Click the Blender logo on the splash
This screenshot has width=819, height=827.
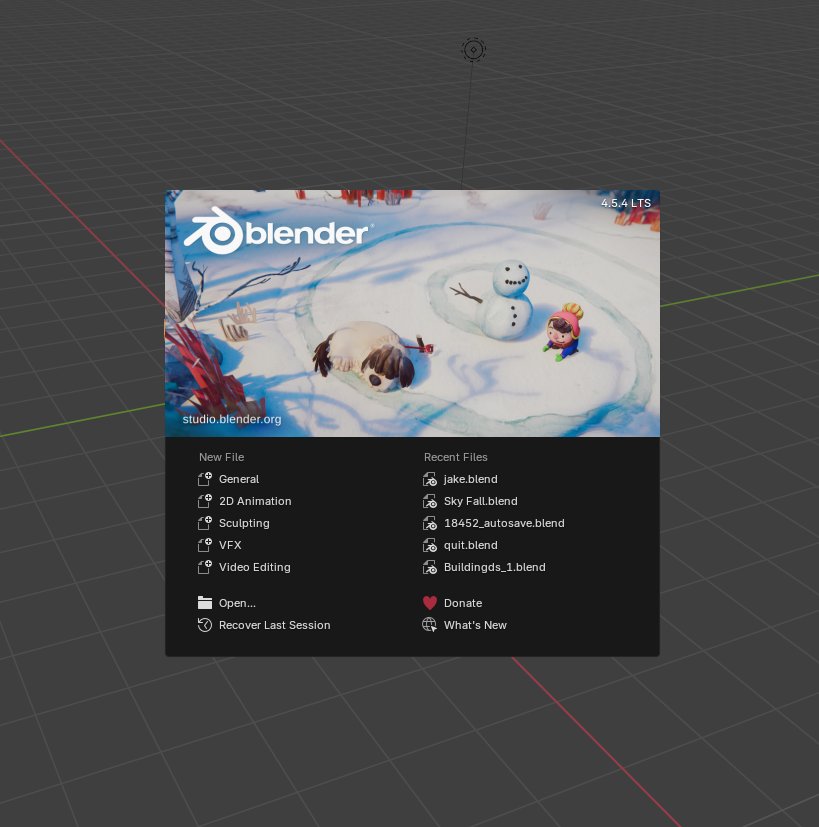pos(278,231)
